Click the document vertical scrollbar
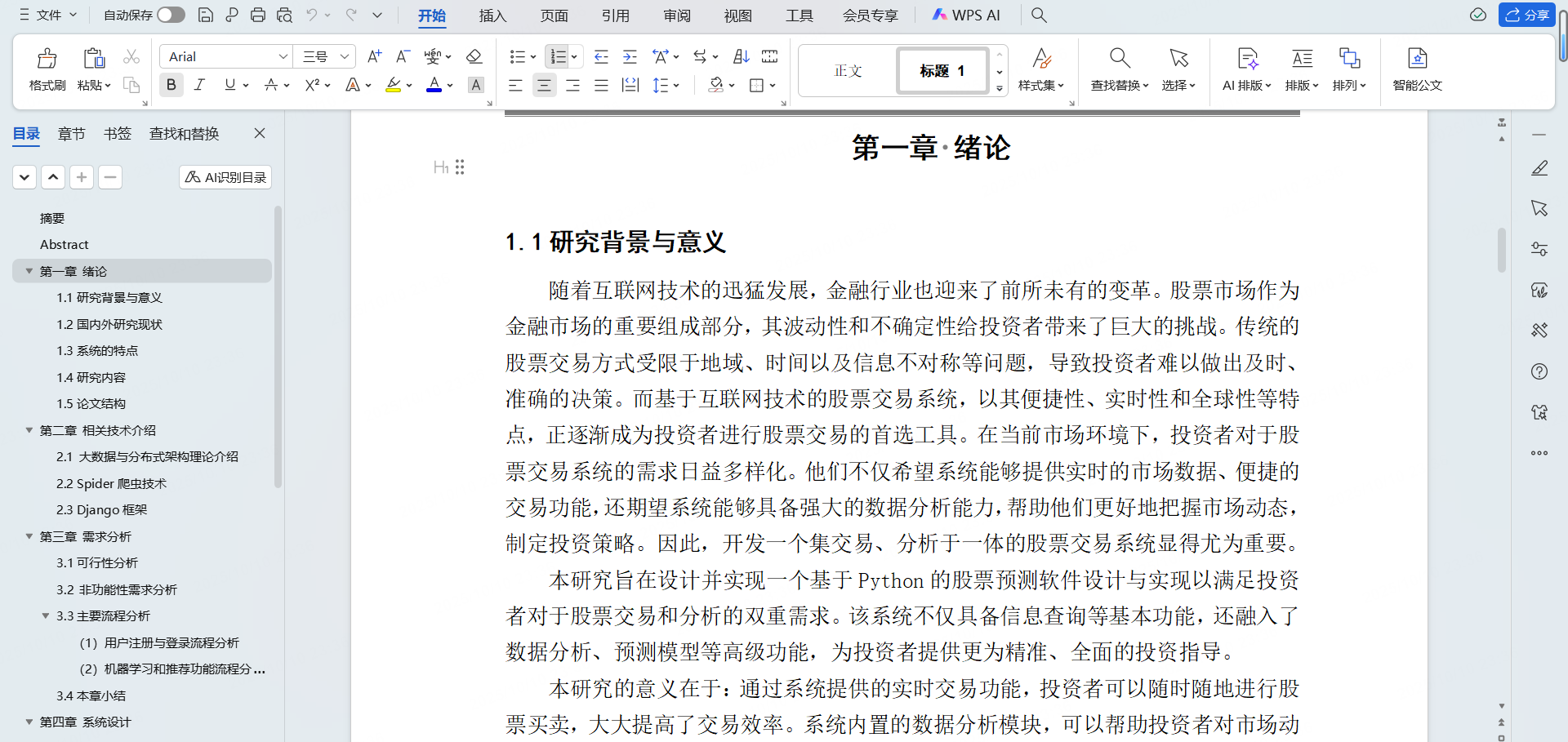The image size is (1568, 742). (x=1501, y=251)
